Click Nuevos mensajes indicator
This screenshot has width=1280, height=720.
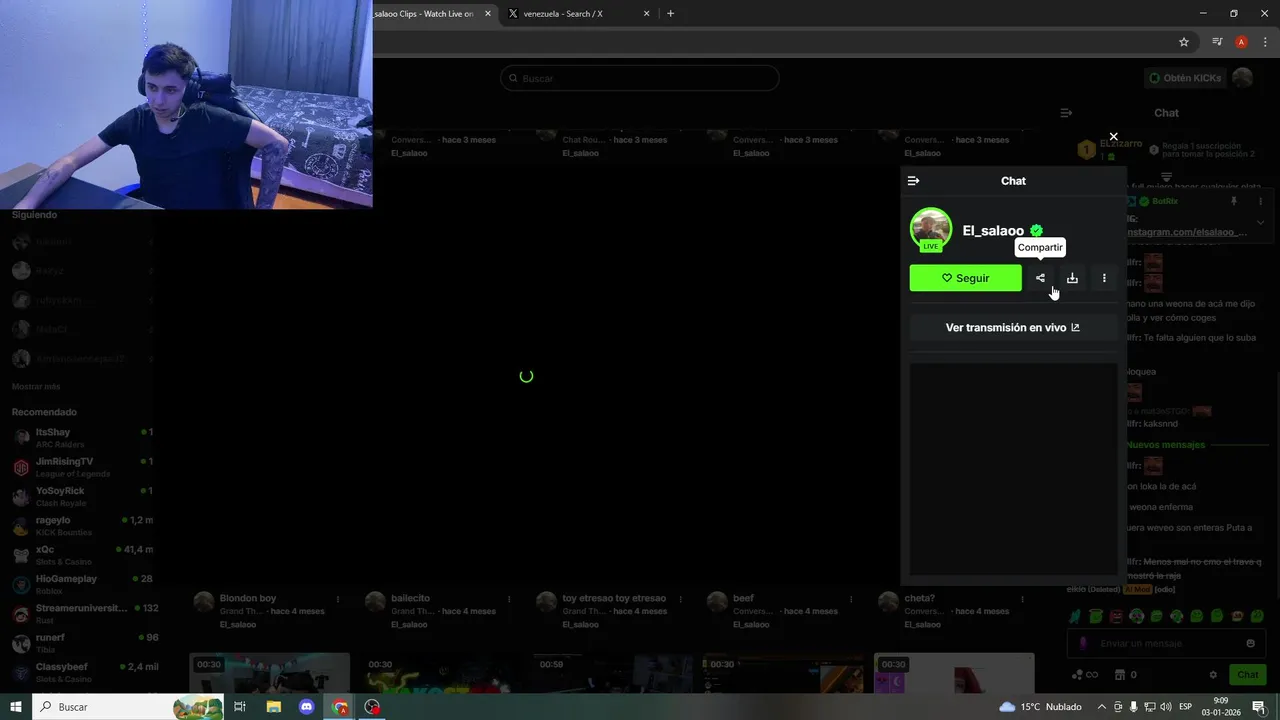1166,445
